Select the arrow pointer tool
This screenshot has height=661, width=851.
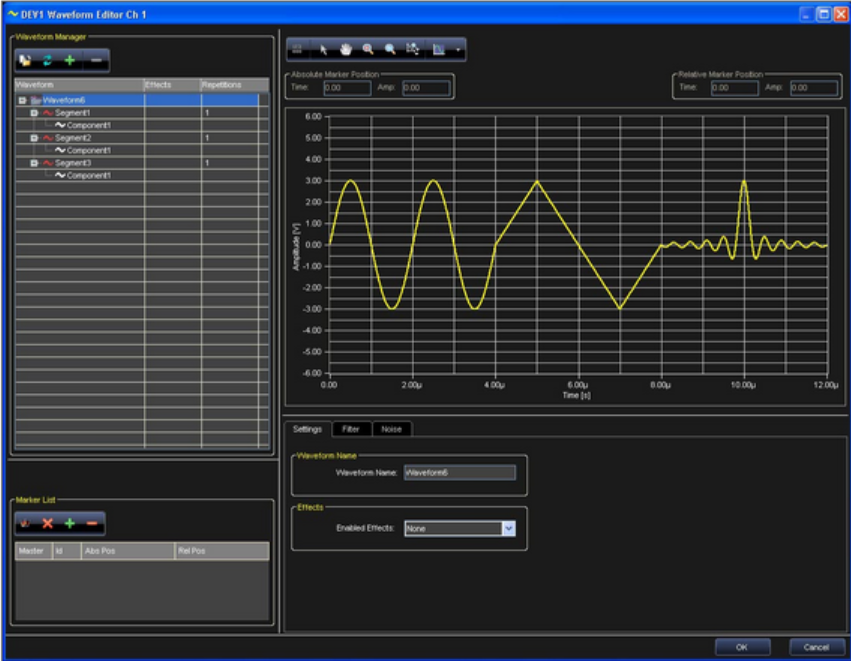(324, 47)
